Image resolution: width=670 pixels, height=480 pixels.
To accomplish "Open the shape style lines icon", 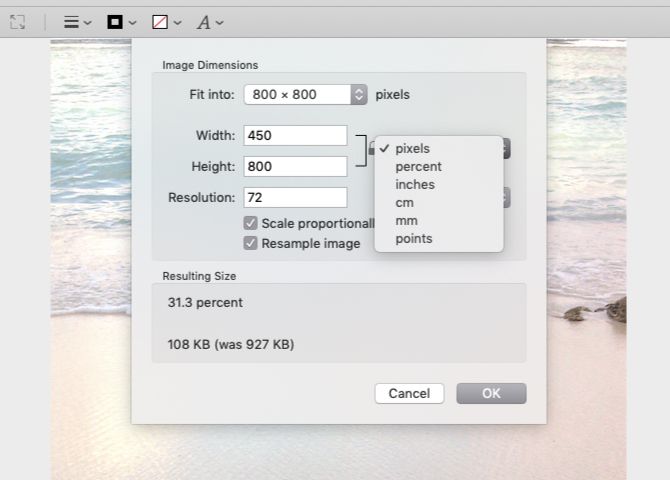I will (71, 22).
